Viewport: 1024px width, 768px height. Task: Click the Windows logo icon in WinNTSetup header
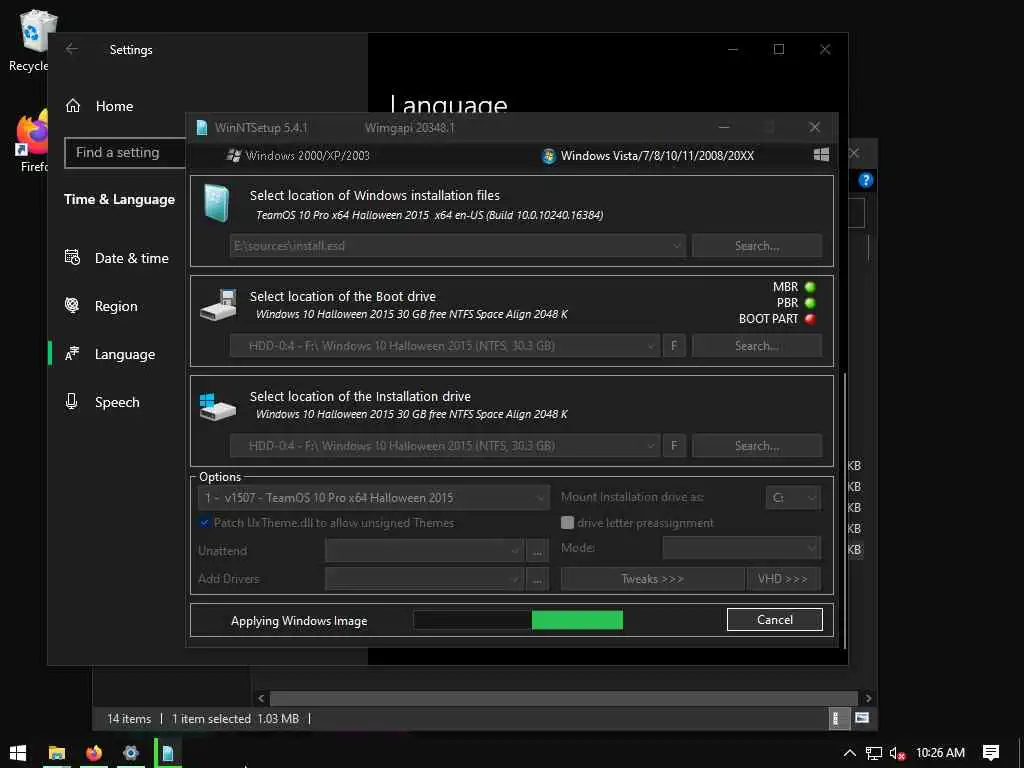tap(822, 155)
